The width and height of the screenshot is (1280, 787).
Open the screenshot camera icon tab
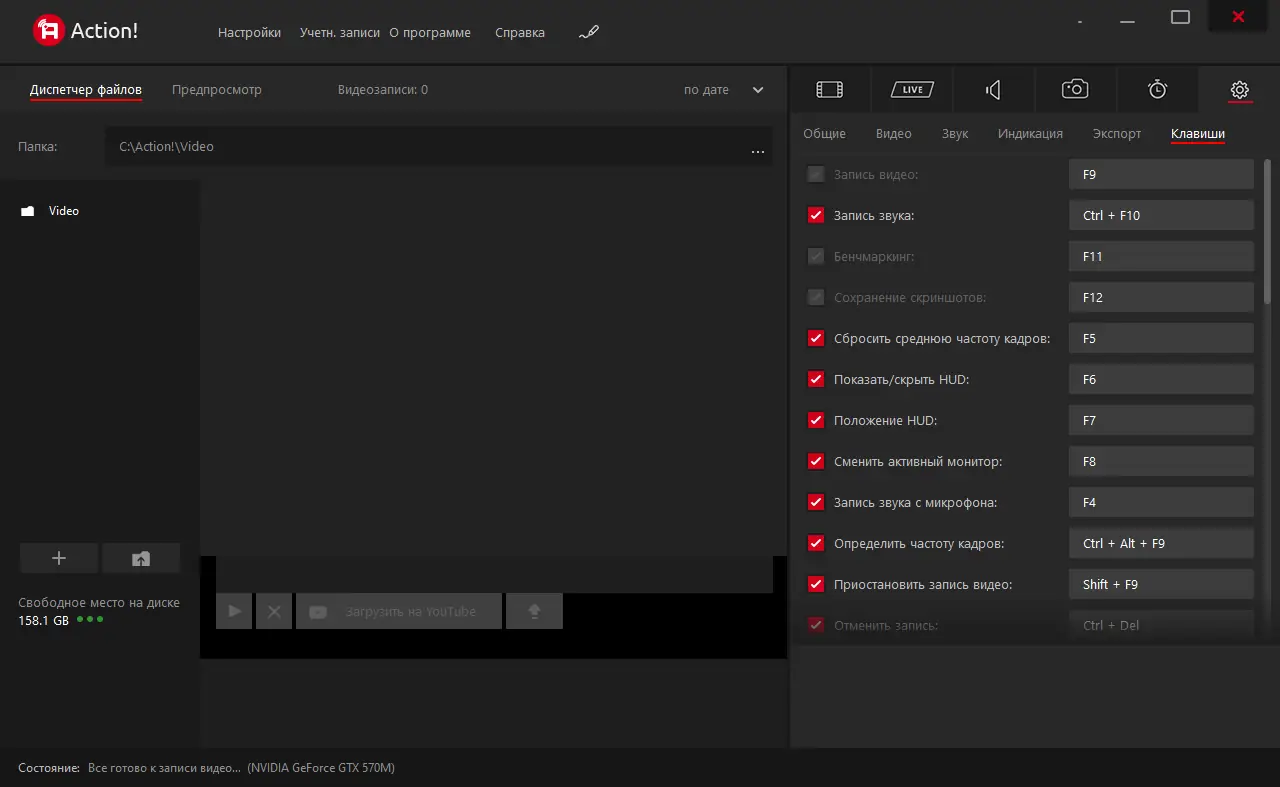[1075, 89]
